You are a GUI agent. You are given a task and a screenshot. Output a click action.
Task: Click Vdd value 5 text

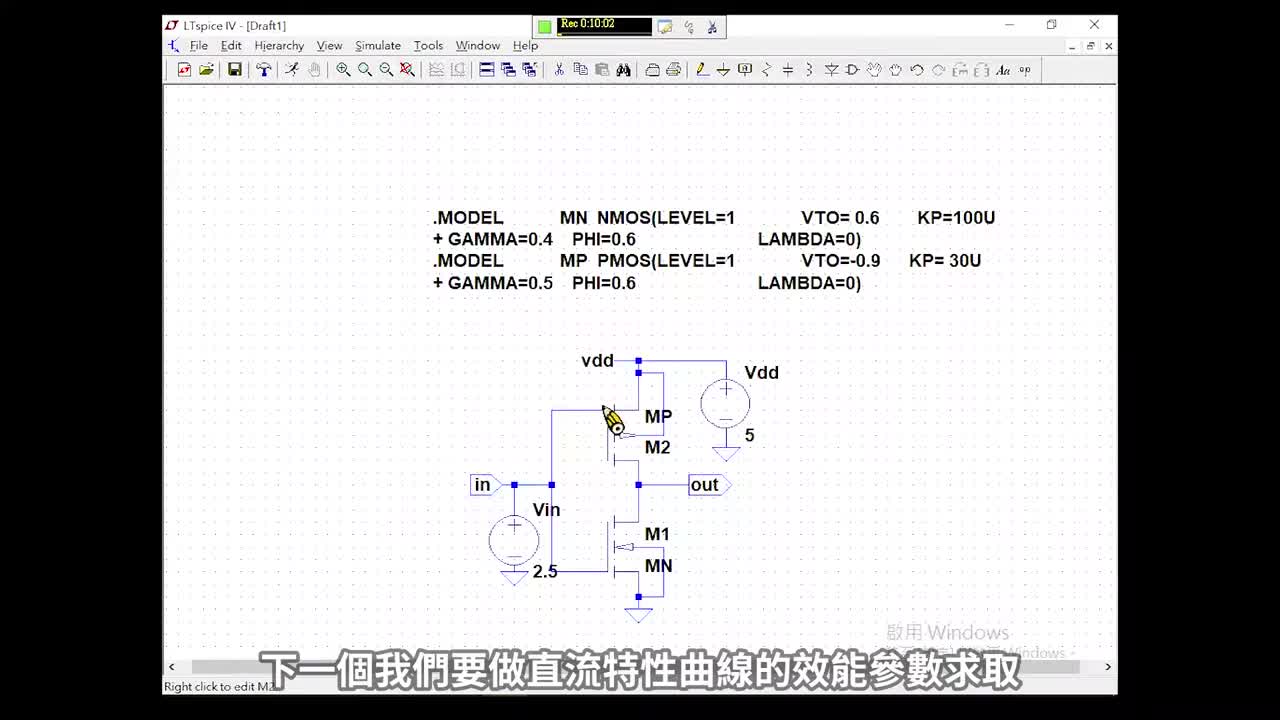tap(749, 436)
